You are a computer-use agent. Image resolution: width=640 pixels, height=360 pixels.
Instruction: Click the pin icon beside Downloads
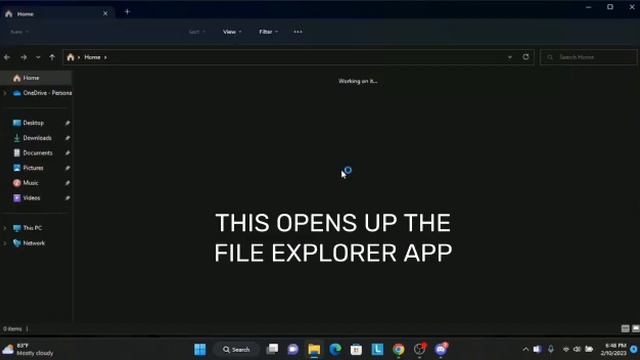67,138
